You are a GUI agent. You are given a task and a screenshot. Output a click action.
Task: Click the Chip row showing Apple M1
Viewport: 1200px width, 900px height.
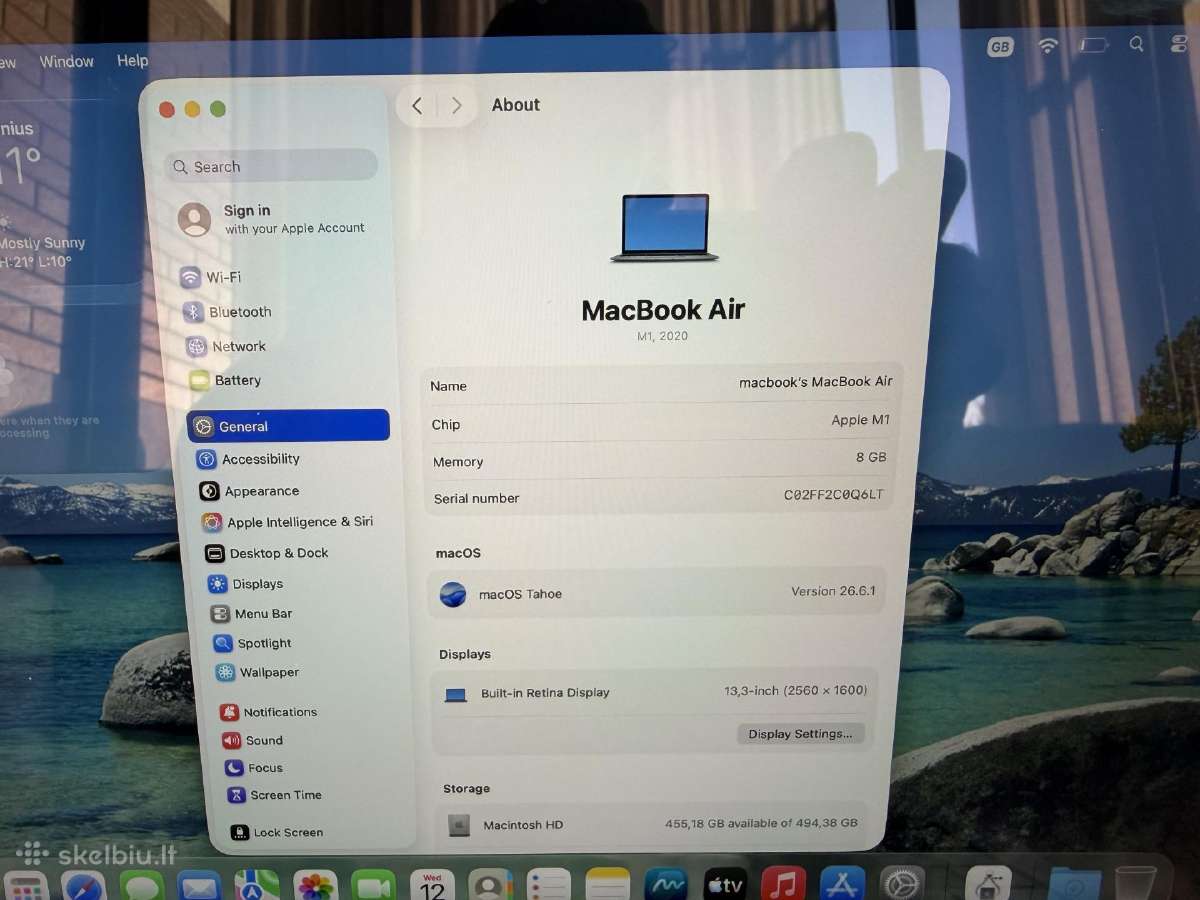[660, 423]
